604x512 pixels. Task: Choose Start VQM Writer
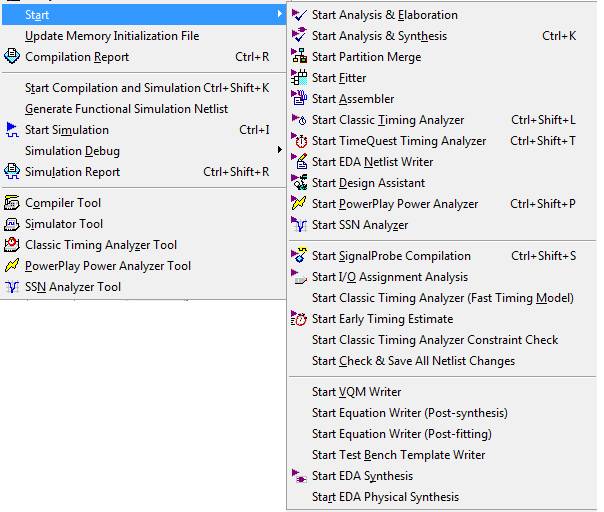click(x=356, y=392)
